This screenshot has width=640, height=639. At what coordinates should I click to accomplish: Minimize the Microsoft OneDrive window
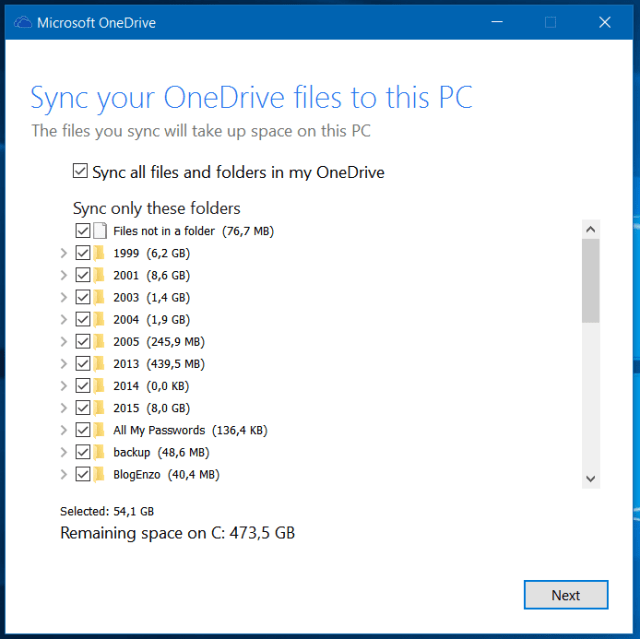click(x=497, y=22)
